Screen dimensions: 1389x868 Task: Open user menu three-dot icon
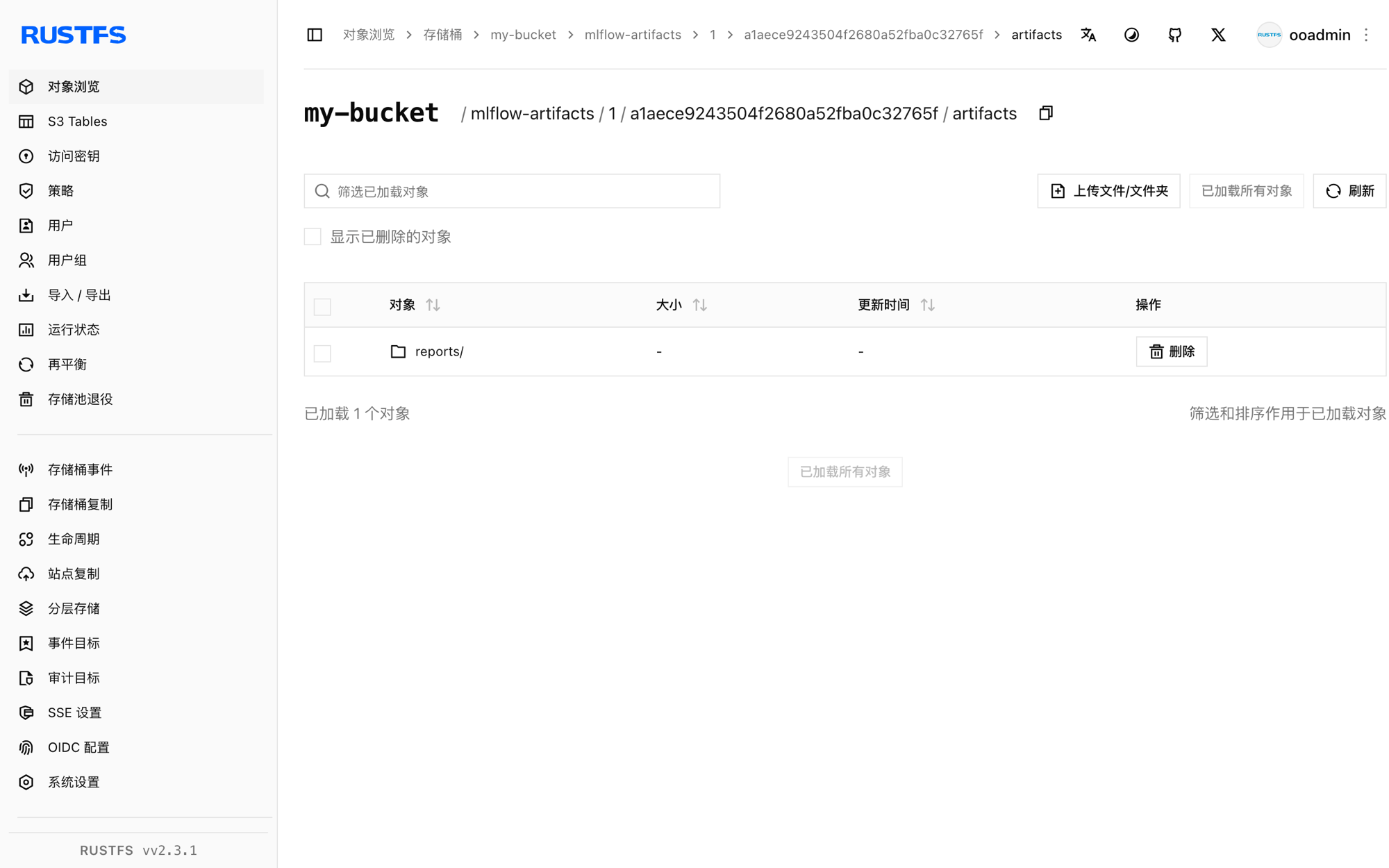tap(1366, 35)
